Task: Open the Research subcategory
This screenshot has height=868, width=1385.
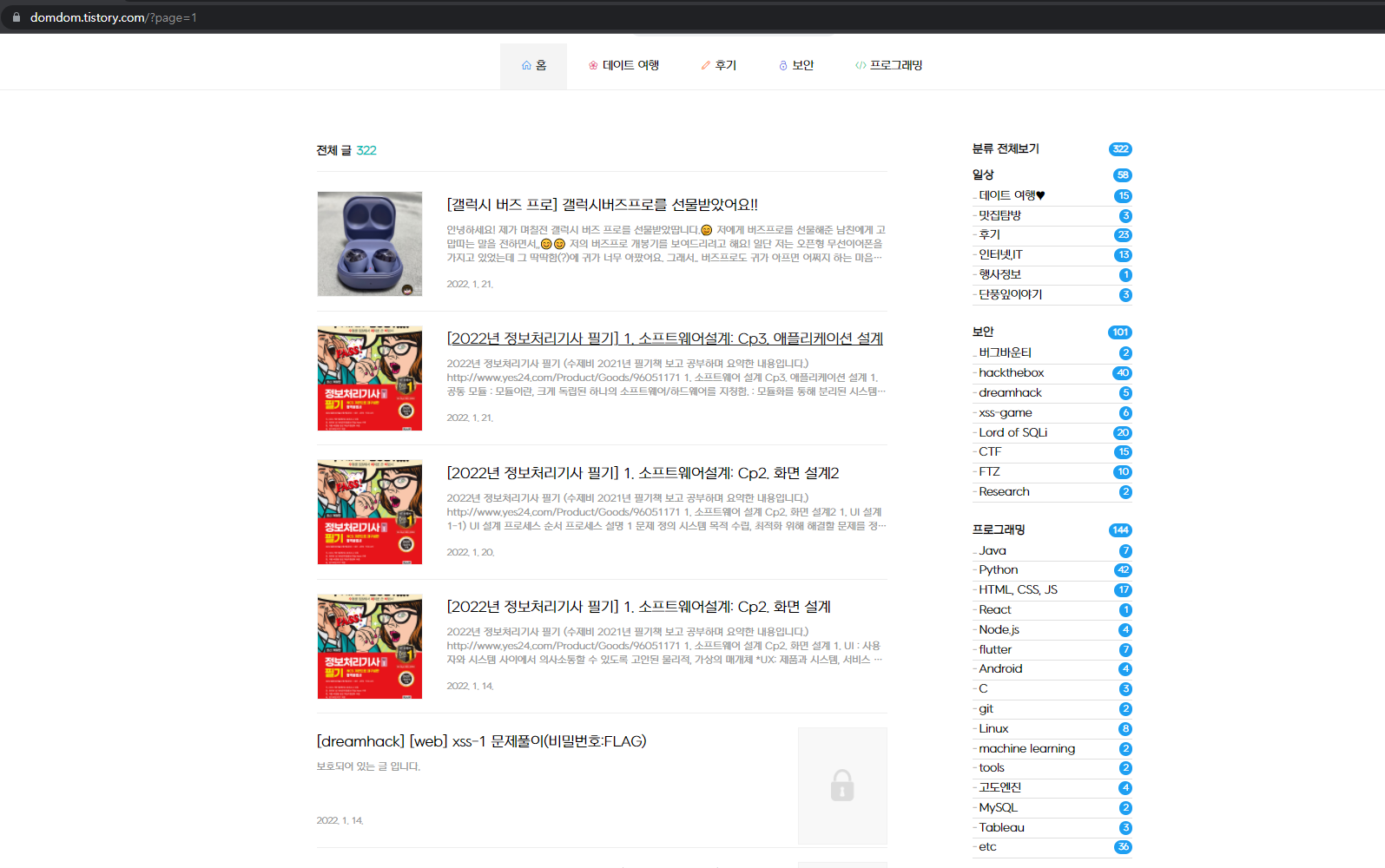Action: click(1005, 492)
